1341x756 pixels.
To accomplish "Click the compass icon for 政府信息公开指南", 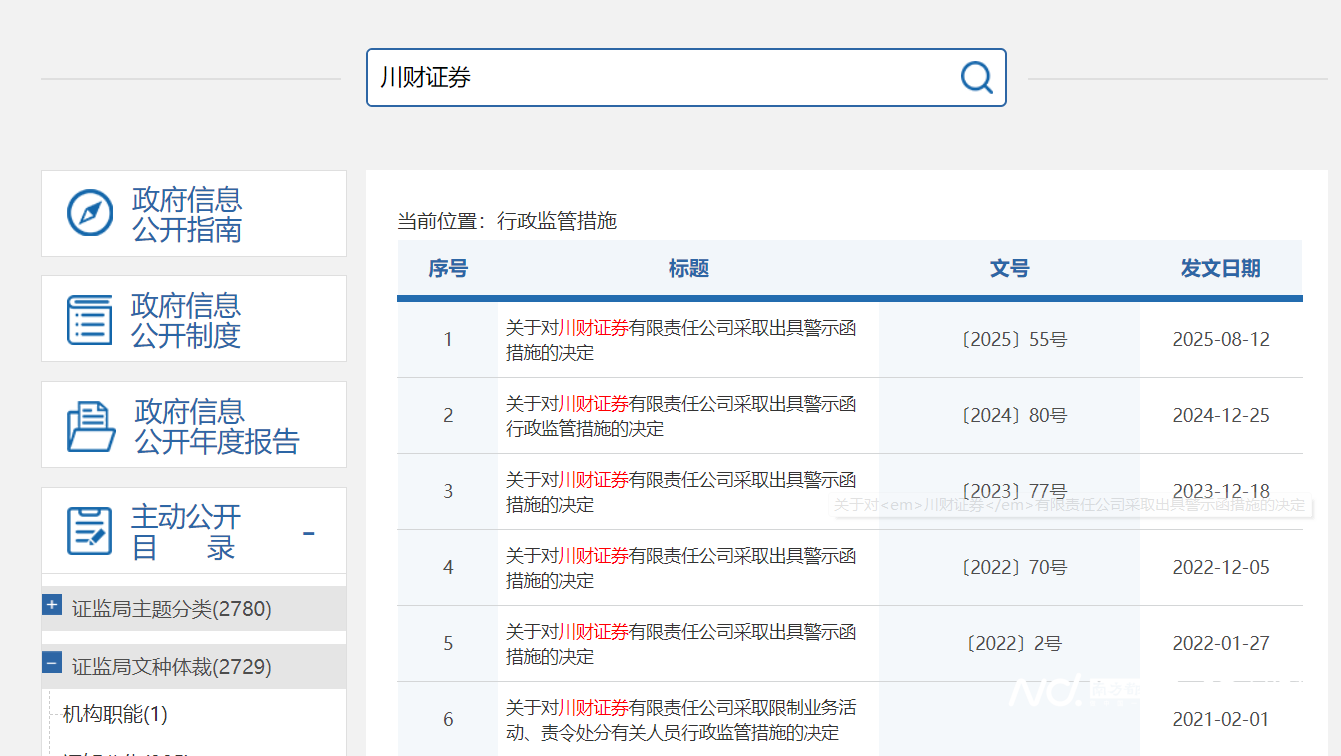I will [x=90, y=213].
